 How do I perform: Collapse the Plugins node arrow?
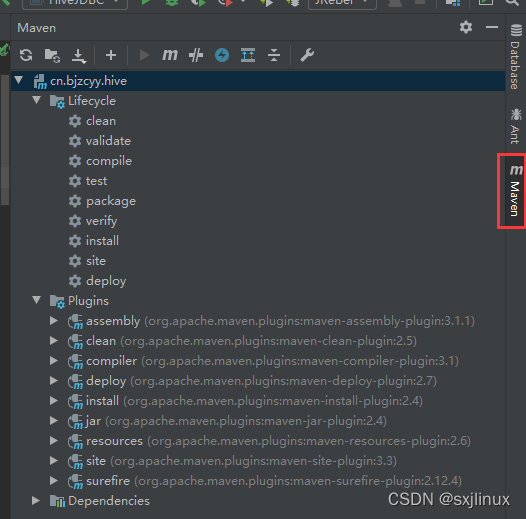pos(37,300)
